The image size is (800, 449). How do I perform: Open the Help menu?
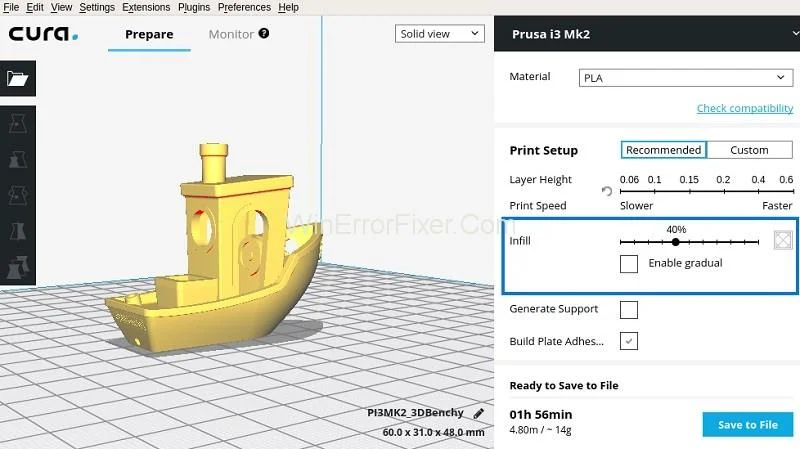[x=288, y=7]
